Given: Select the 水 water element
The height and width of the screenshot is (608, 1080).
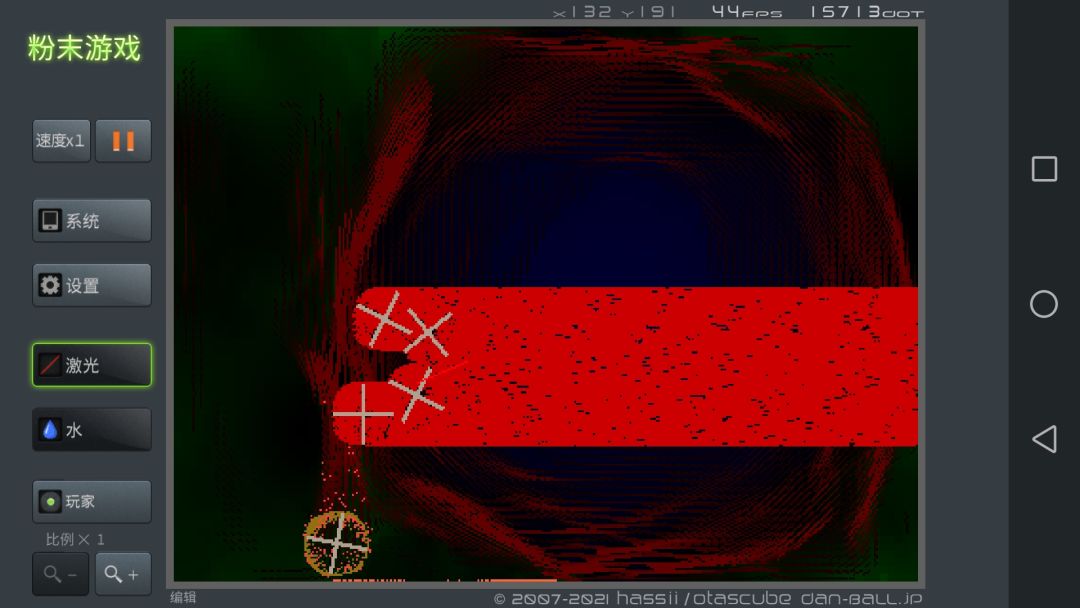Looking at the screenshot, I should click(92, 430).
